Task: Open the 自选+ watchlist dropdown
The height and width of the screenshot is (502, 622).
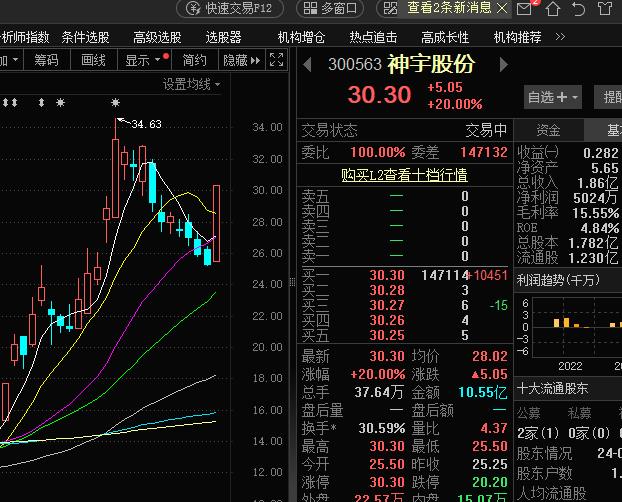Action: click(553, 97)
